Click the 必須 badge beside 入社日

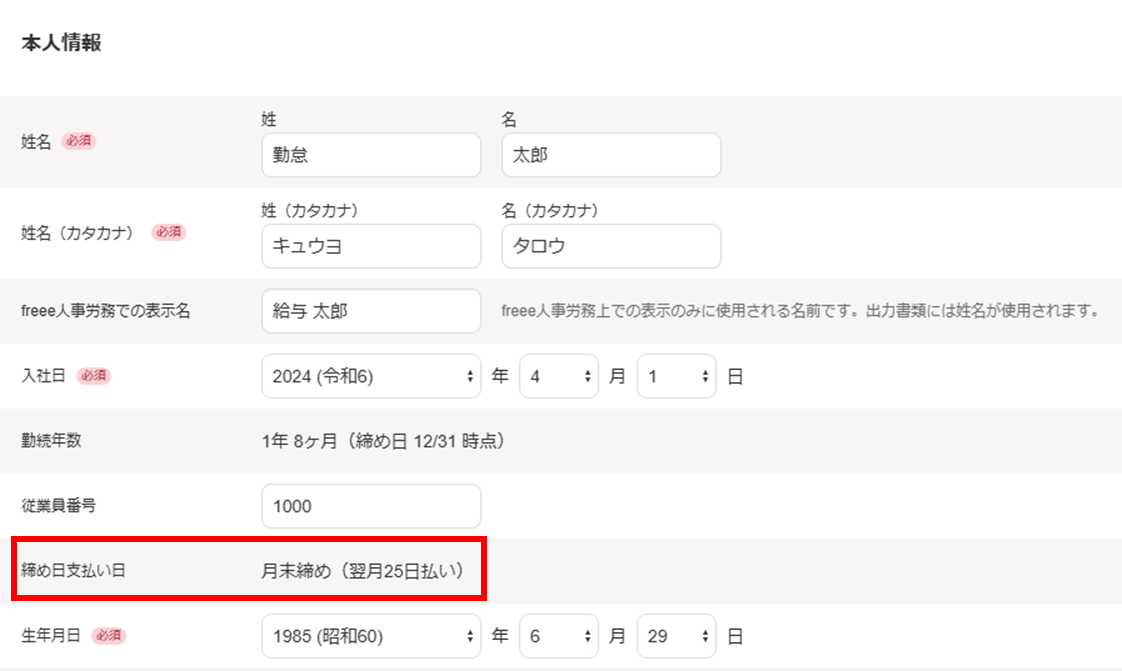[x=93, y=376]
